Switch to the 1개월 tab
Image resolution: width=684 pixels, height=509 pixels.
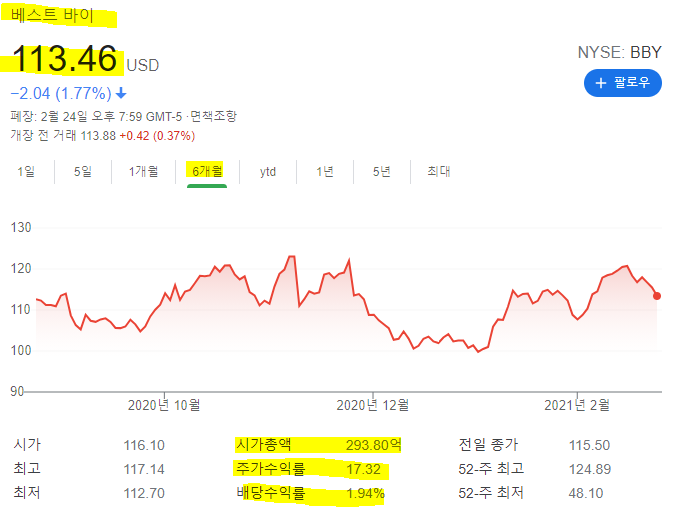pyautogui.click(x=143, y=171)
